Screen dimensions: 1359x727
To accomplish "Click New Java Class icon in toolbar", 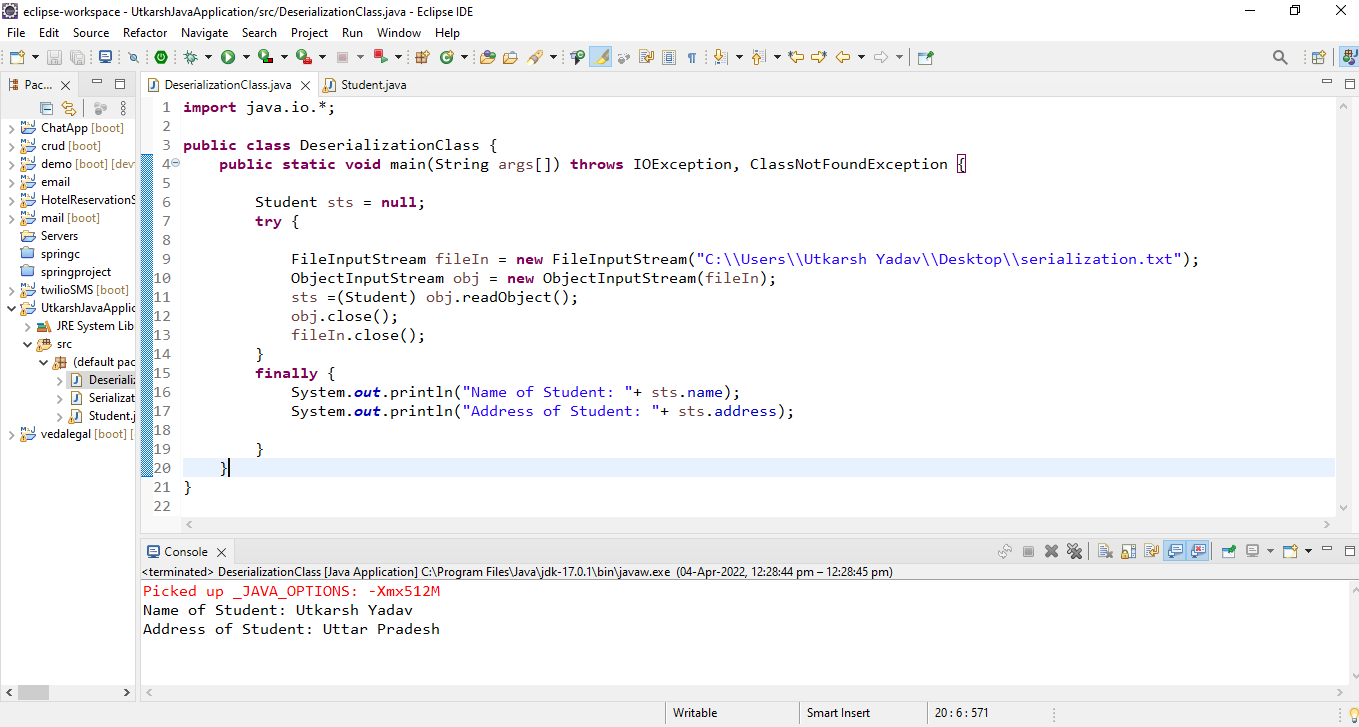I will point(447,58).
